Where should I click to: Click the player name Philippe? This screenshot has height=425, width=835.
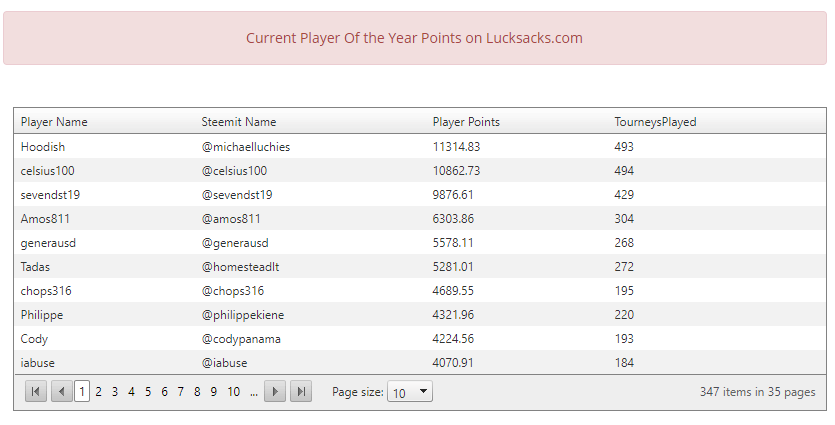point(42,315)
